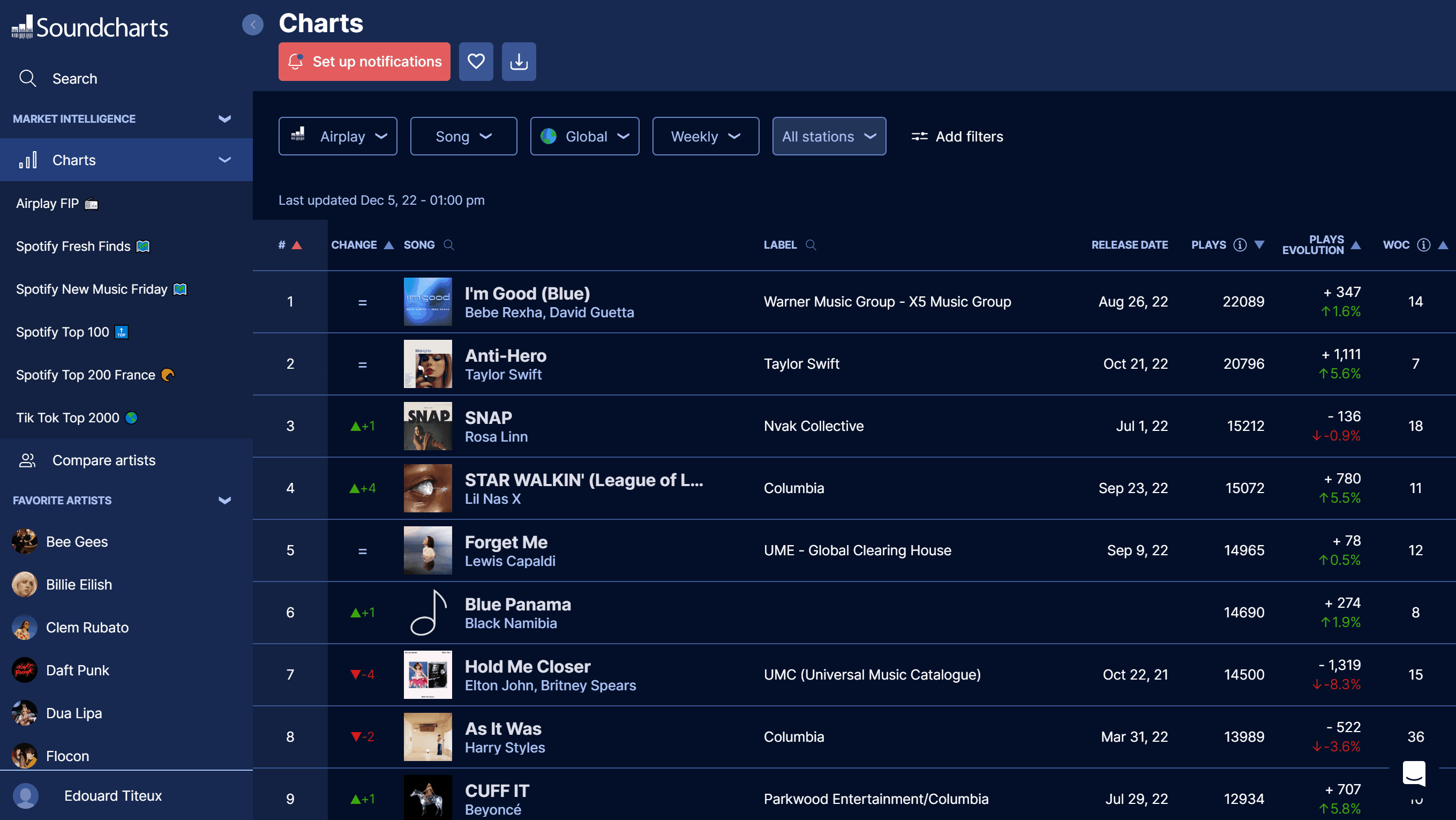Viewport: 1456px width, 820px height.
Task: Click the Search field in sidebar
Action: click(74, 79)
